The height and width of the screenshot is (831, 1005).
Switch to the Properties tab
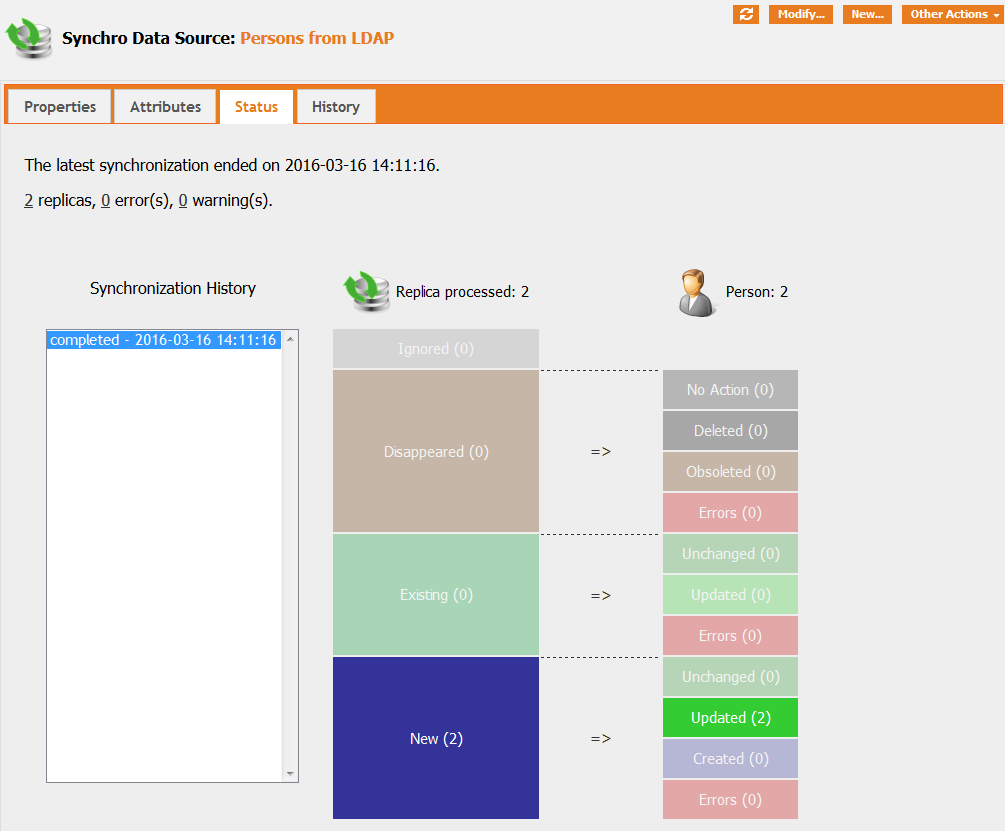pyautogui.click(x=60, y=107)
